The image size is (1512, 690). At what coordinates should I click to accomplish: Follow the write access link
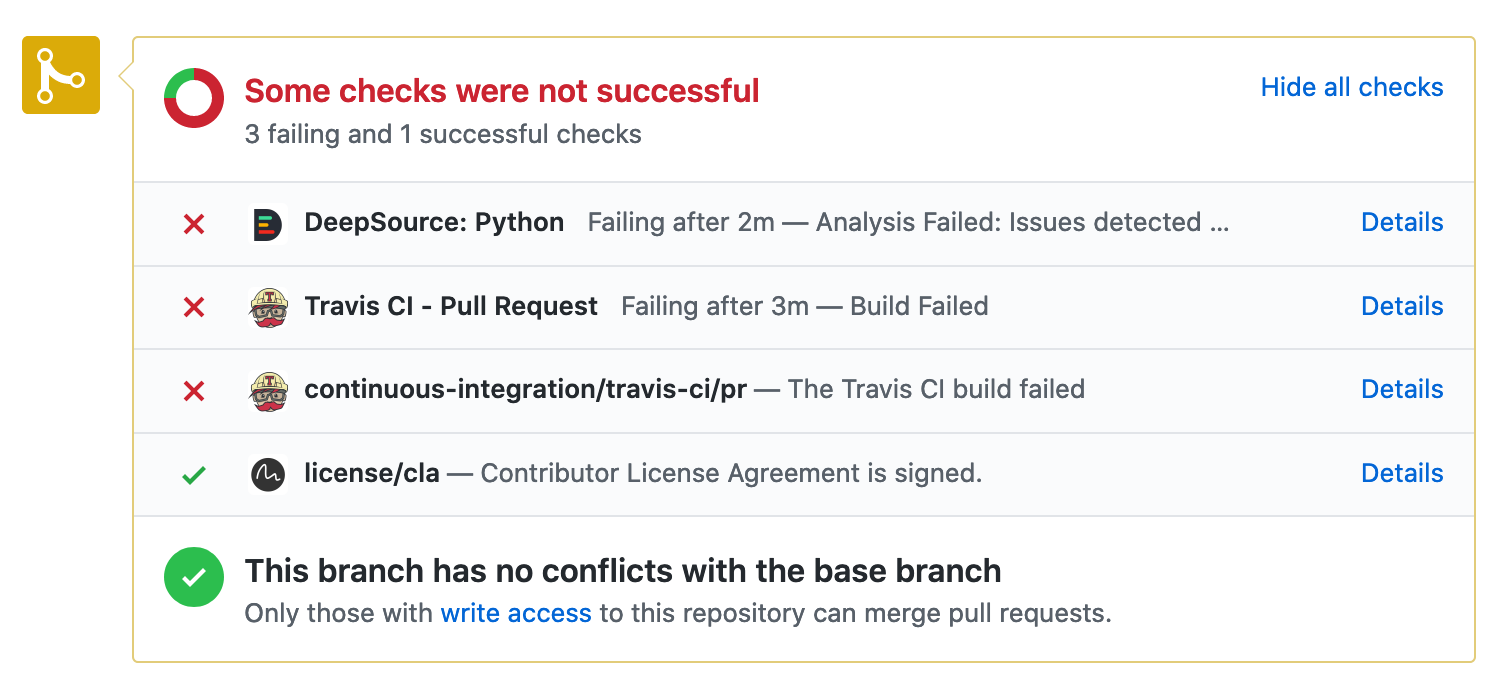pyautogui.click(x=516, y=613)
